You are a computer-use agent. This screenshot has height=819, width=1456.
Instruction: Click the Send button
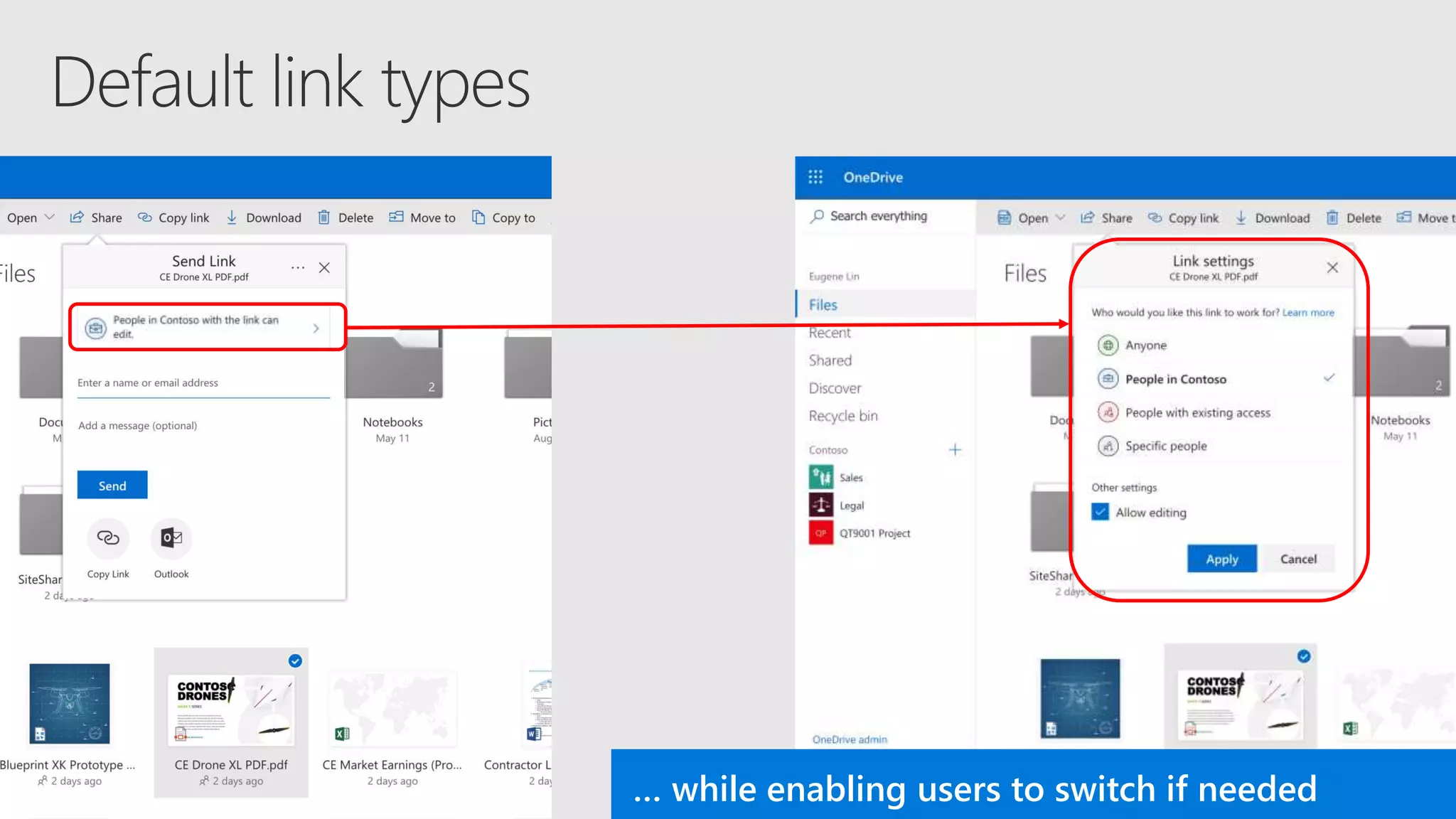[112, 485]
